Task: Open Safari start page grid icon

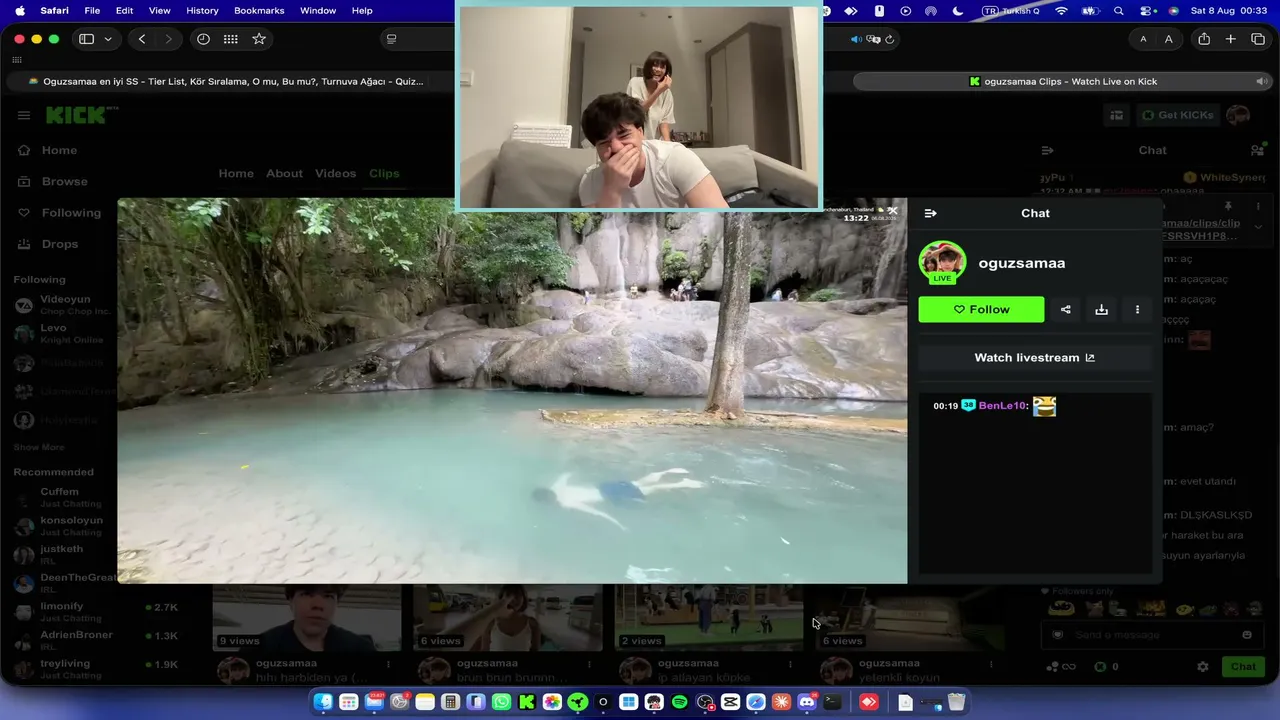Action: 231,39
